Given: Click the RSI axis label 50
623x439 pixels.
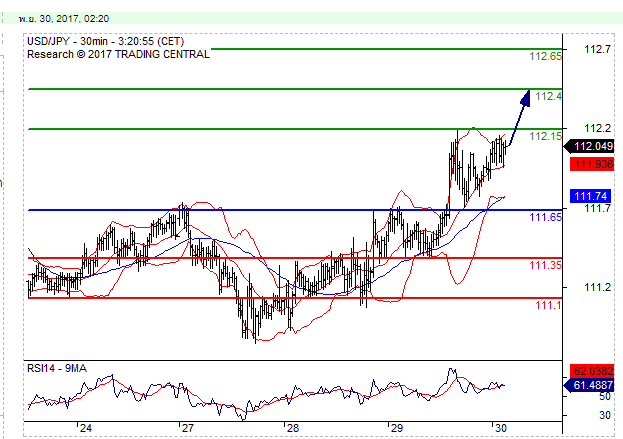Looking at the screenshot, I should point(605,396).
